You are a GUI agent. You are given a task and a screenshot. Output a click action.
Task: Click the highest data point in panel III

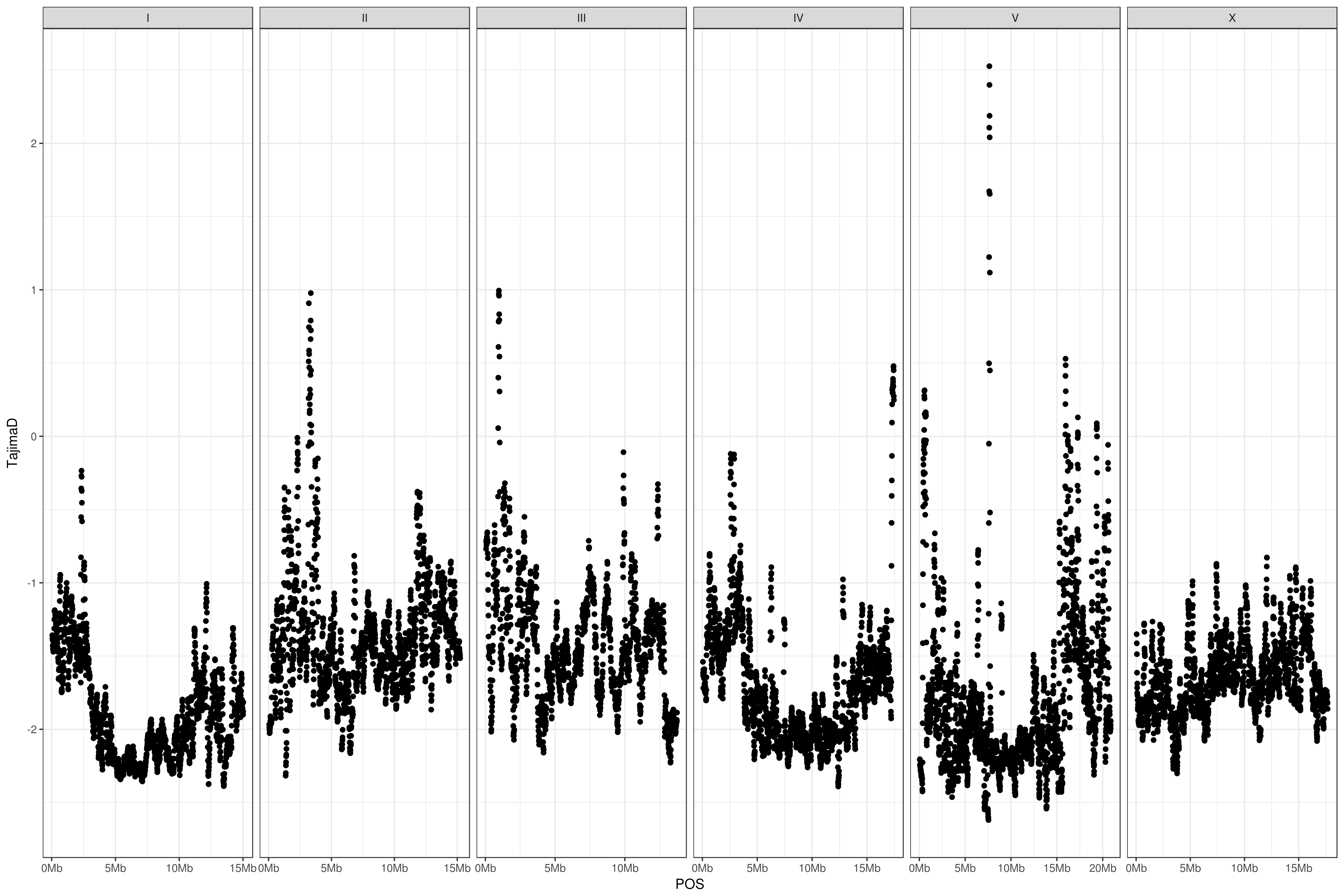pos(499,291)
